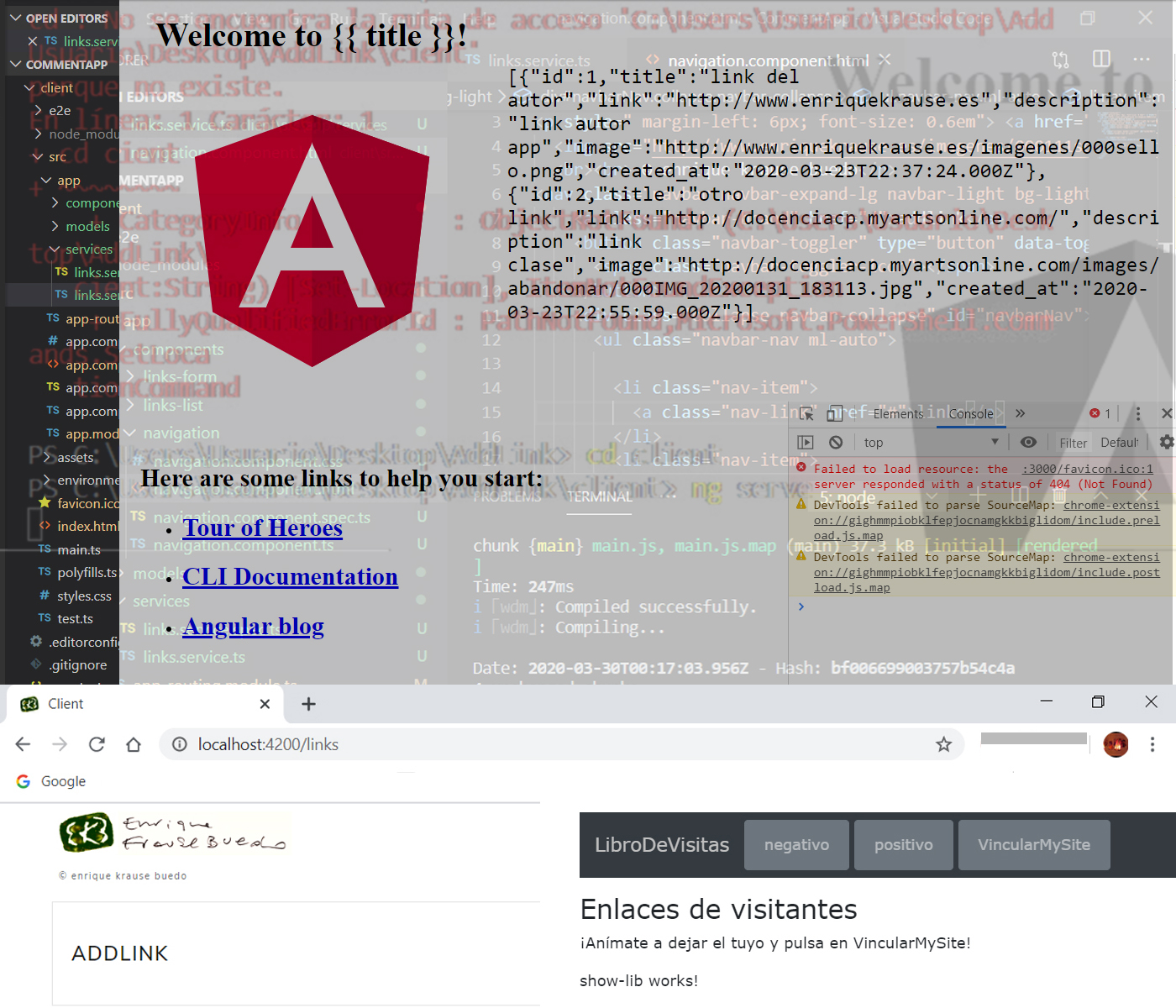Screen dimensions: 1176x1008
Task: Toggle the DevTools device toolbar
Action: (x=834, y=413)
